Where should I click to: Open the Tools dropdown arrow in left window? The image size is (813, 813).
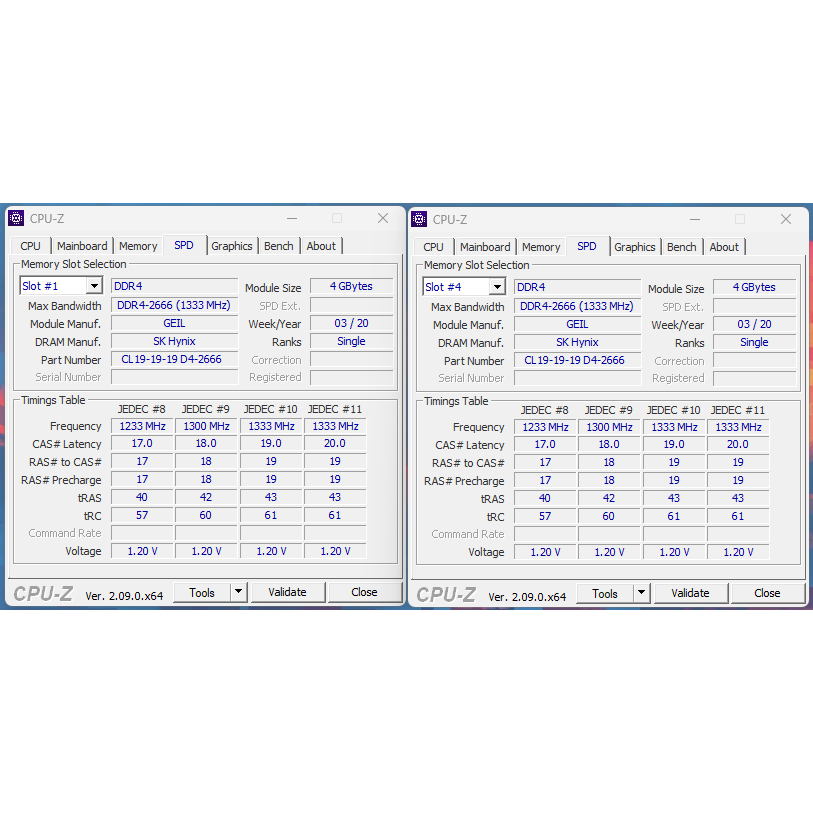[x=238, y=592]
